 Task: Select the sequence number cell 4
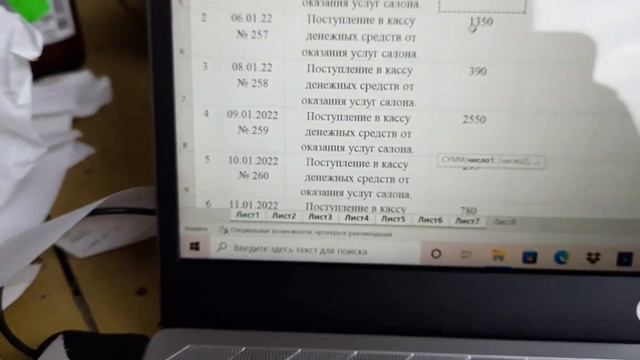point(207,114)
